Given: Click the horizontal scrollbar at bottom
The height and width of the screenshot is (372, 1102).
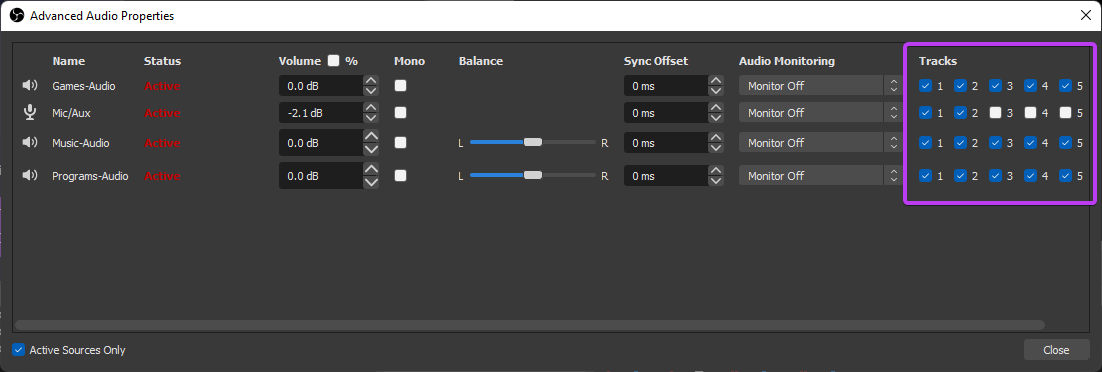Looking at the screenshot, I should coord(530,325).
